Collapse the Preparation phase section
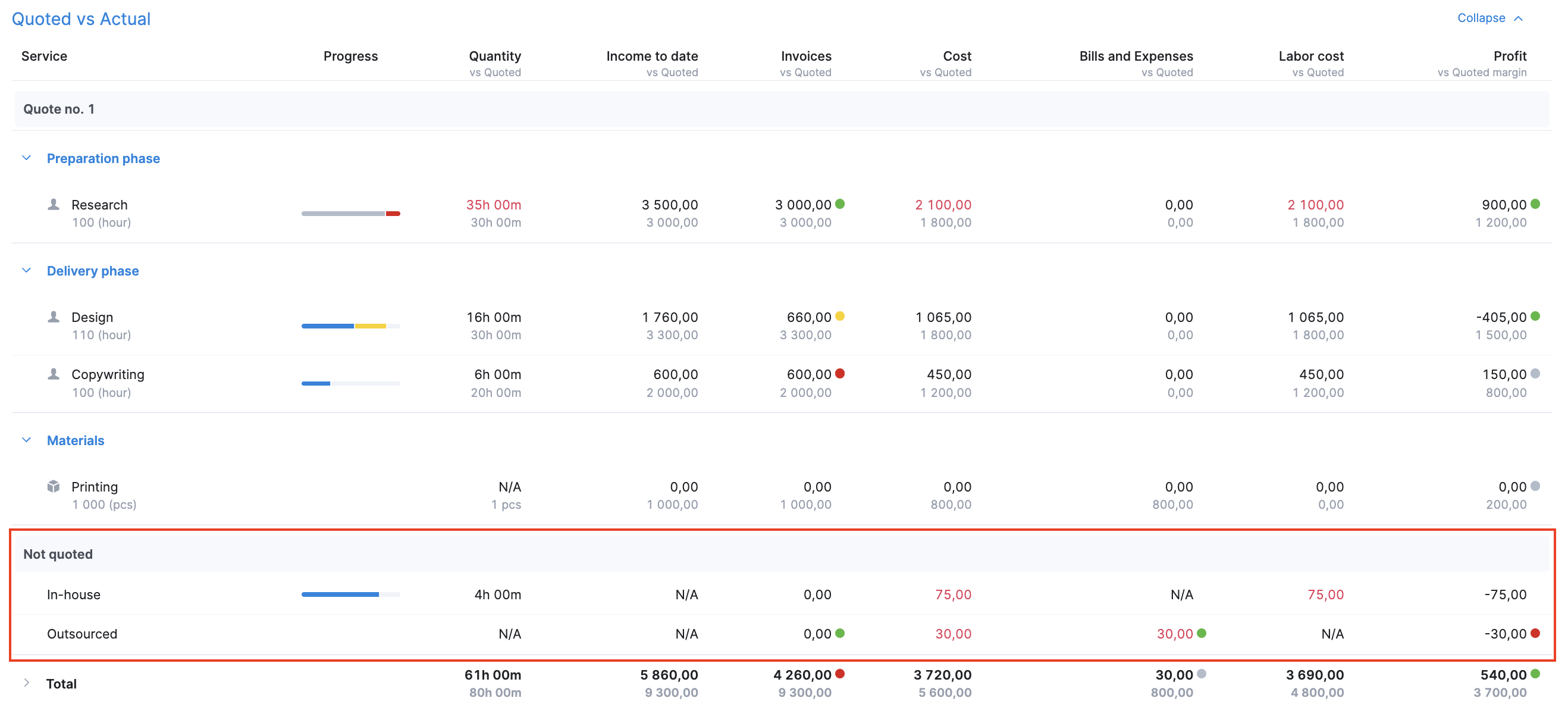The height and width of the screenshot is (726, 1568). (x=26, y=157)
